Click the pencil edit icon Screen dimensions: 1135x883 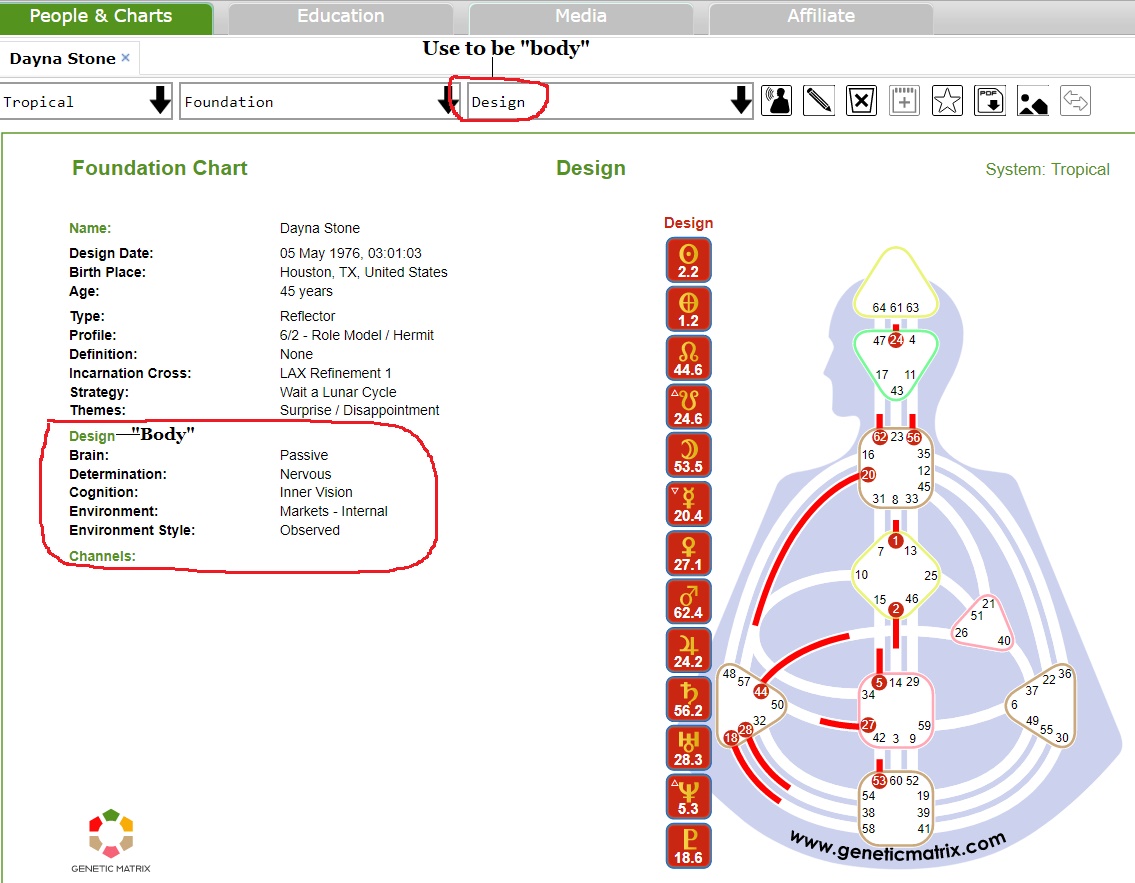[819, 101]
